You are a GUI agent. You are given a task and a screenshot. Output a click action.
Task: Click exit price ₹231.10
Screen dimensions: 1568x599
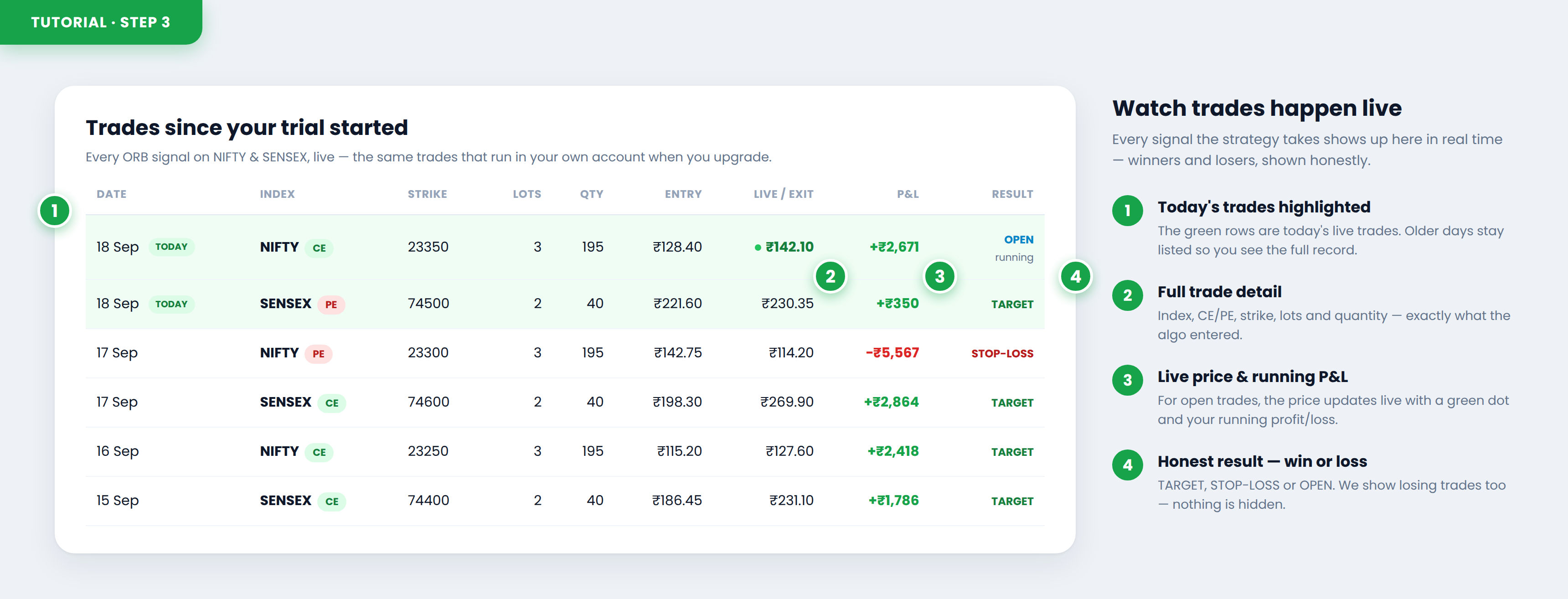(791, 501)
